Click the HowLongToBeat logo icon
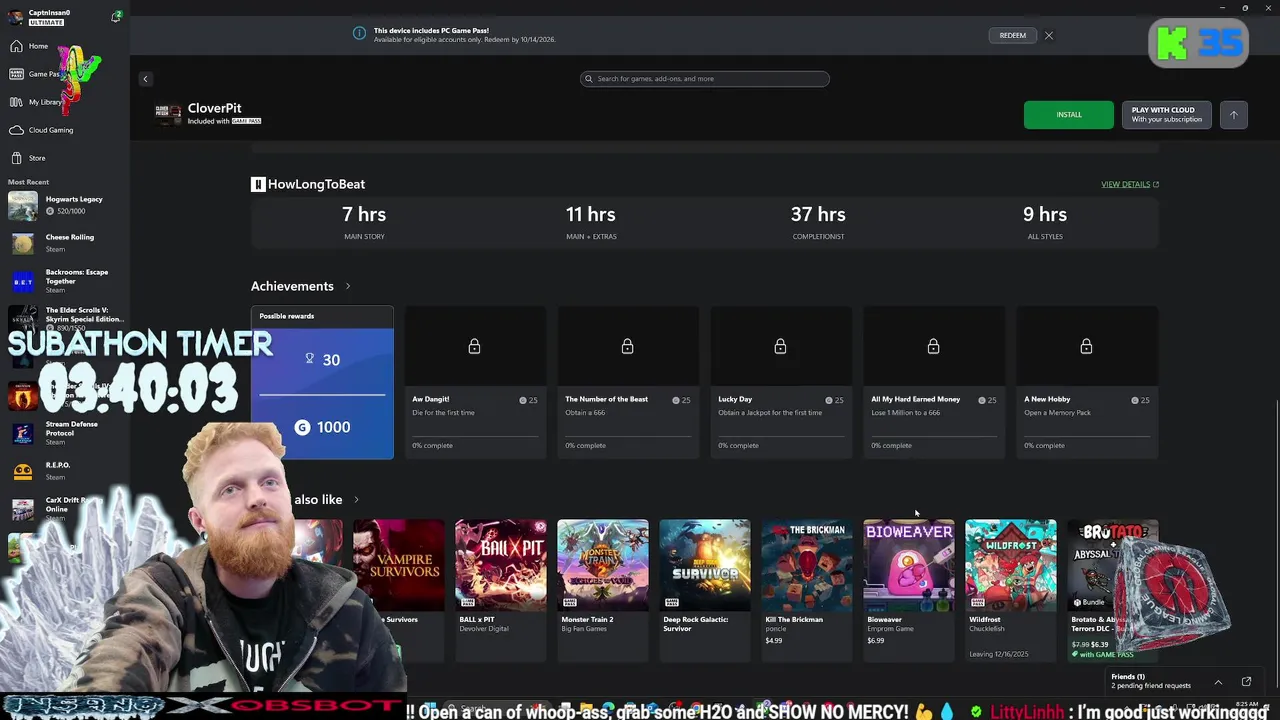Viewport: 1280px width, 720px height. pos(258,184)
